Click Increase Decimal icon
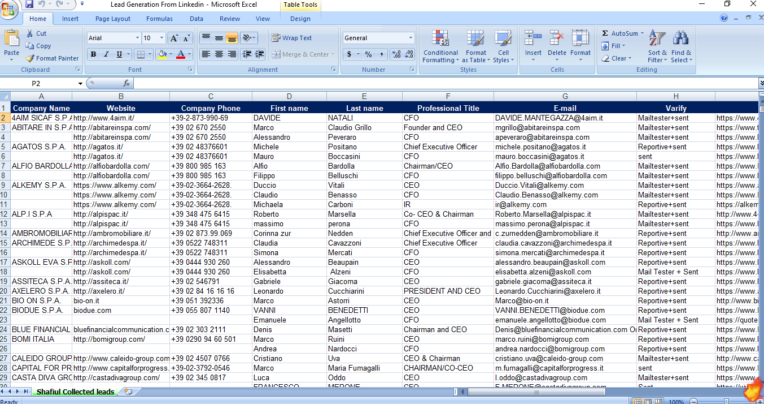The image size is (764, 404). pos(396,55)
